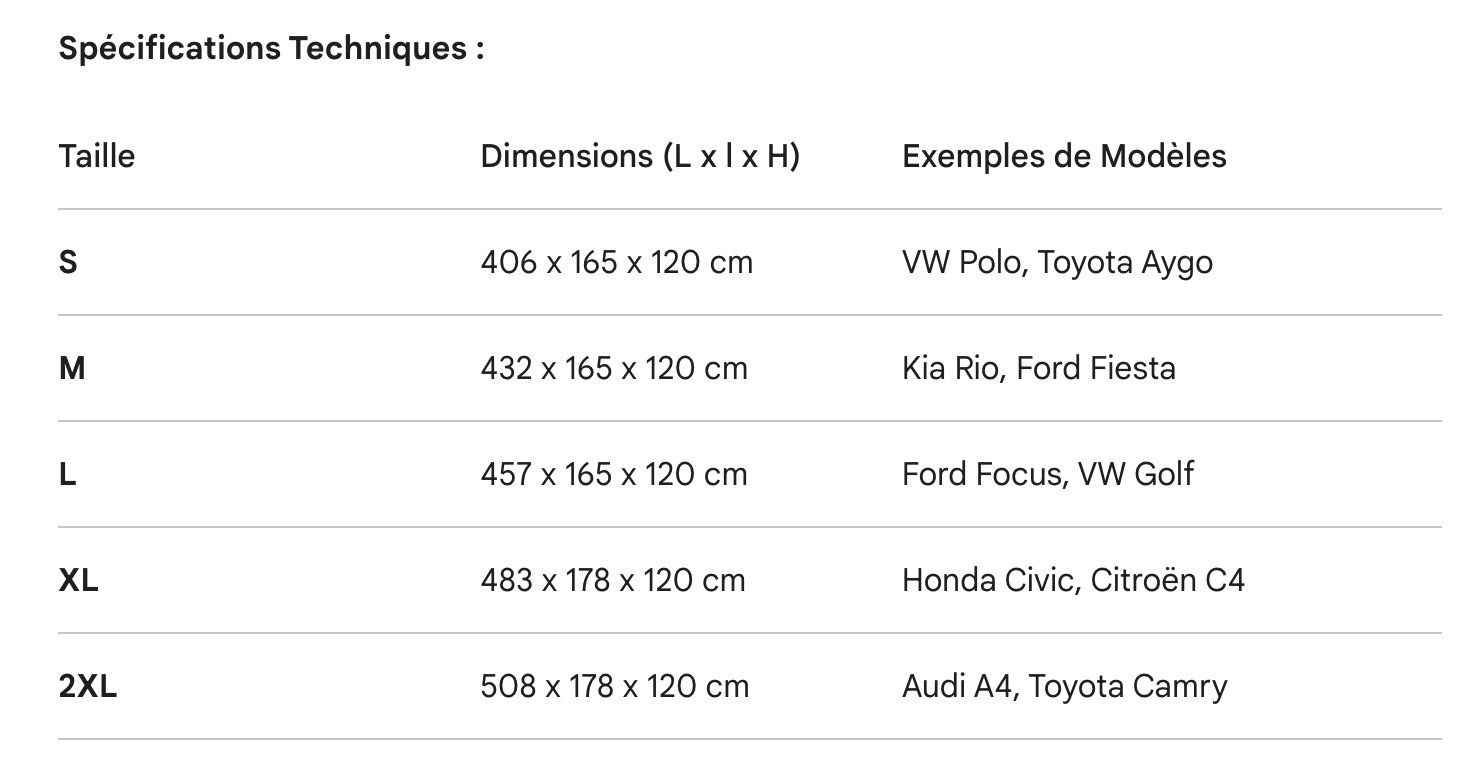1472x758 pixels.
Task: Select the size XL cell
Action: point(79,581)
